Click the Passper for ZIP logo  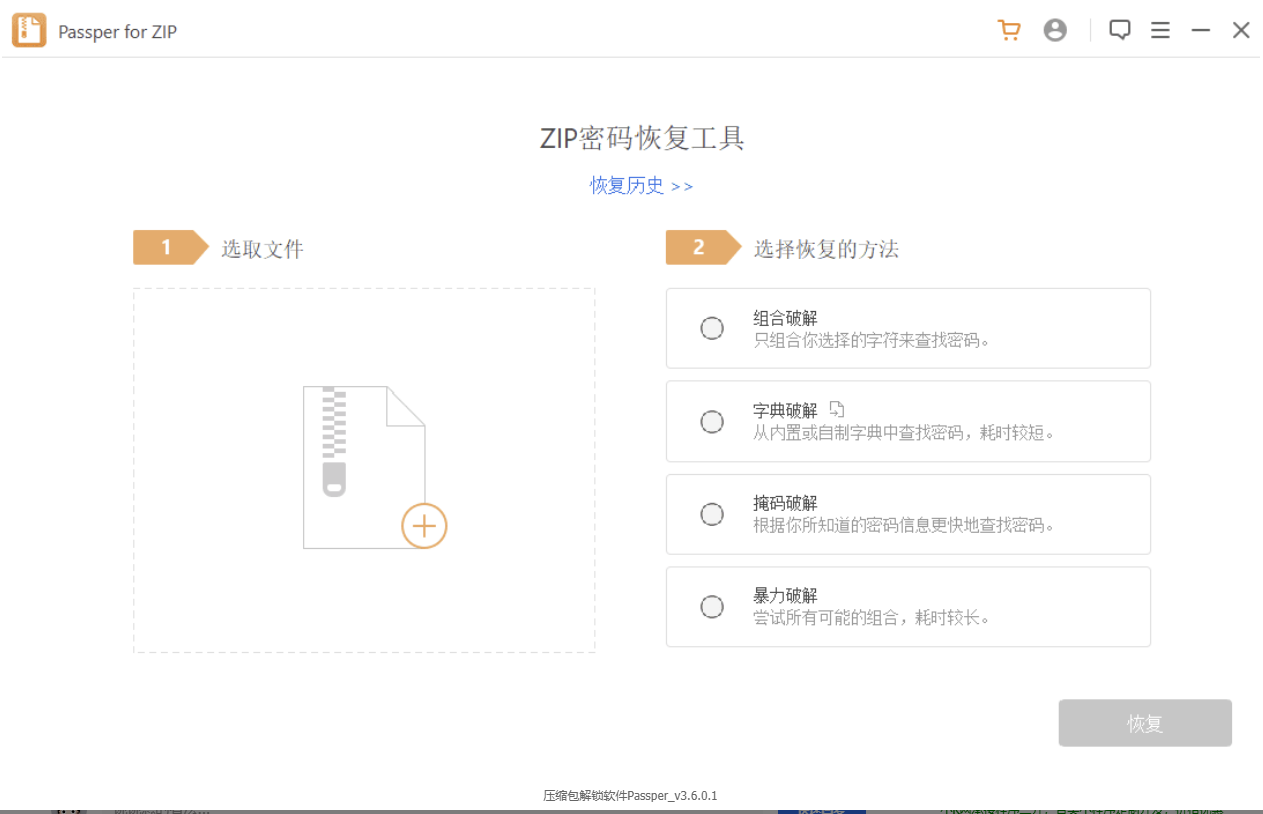tap(29, 30)
